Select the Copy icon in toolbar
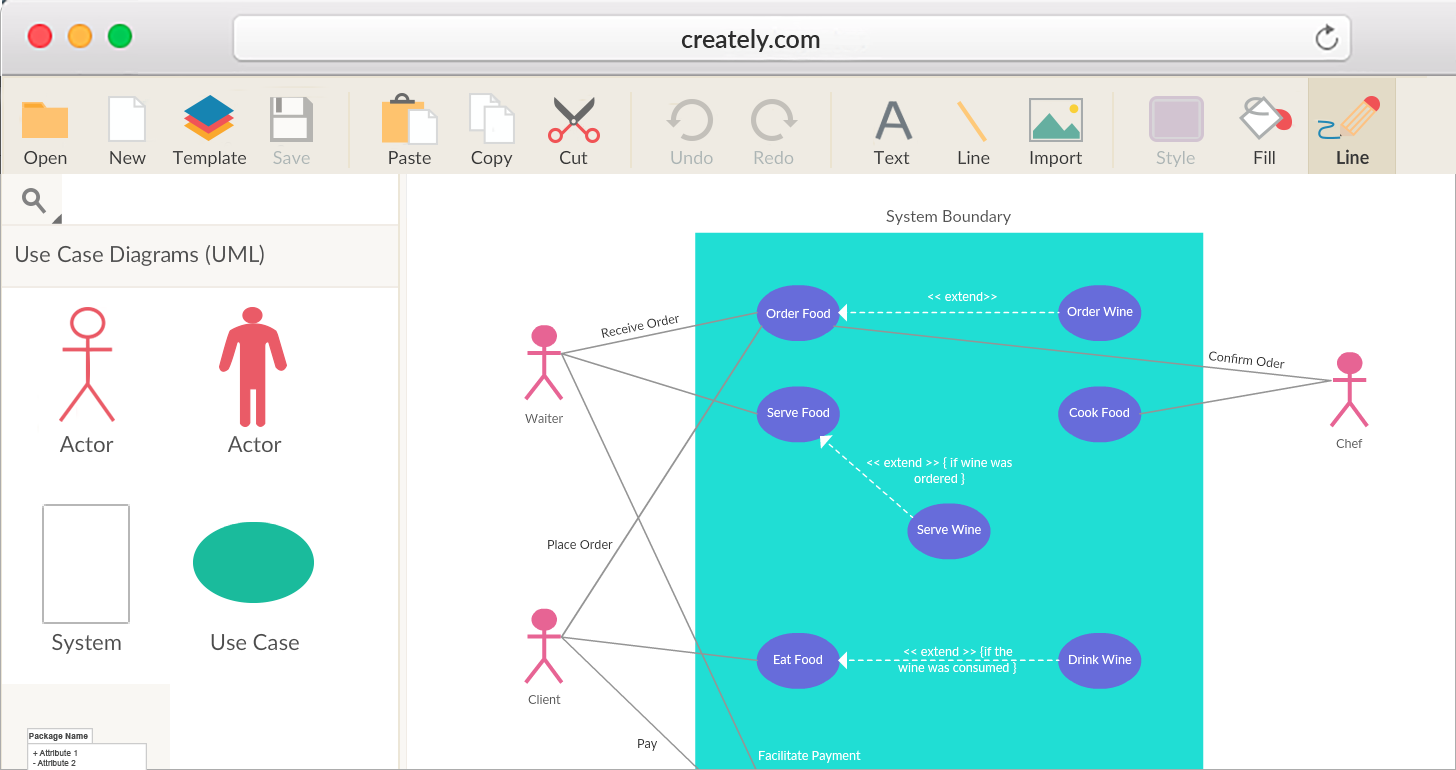 click(x=491, y=120)
